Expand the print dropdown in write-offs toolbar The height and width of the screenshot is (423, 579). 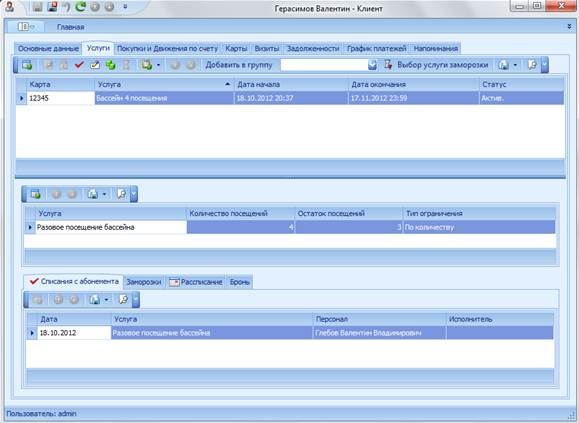coord(106,299)
